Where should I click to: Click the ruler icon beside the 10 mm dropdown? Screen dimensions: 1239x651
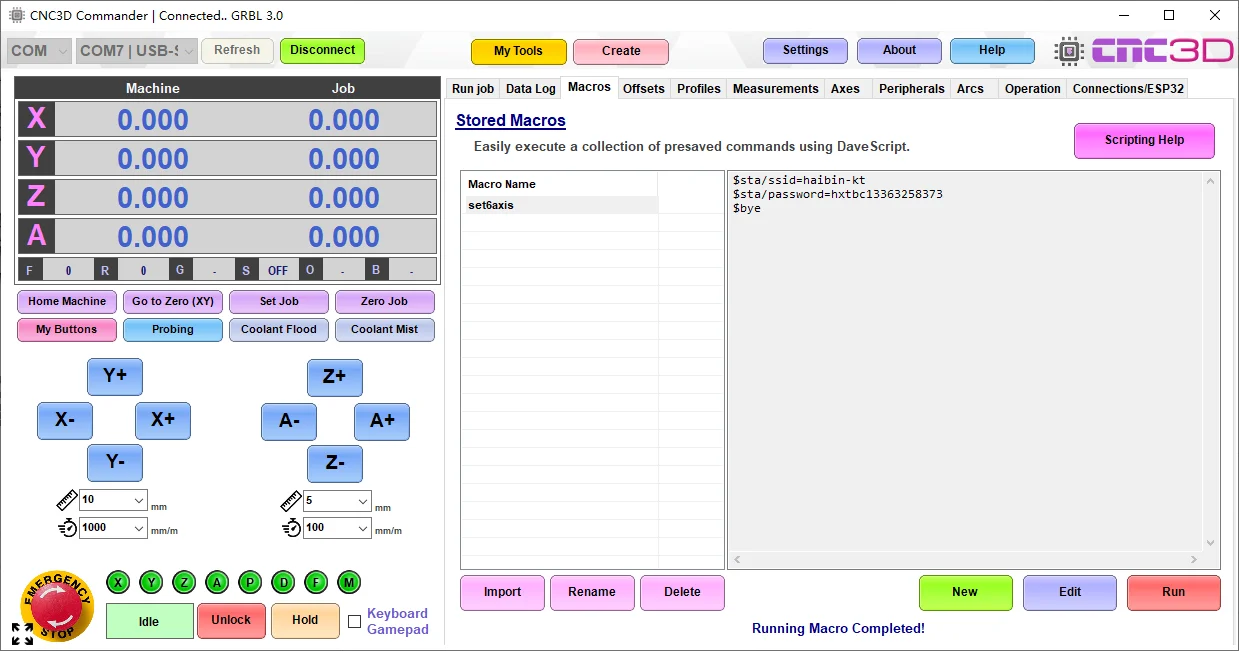coord(66,500)
